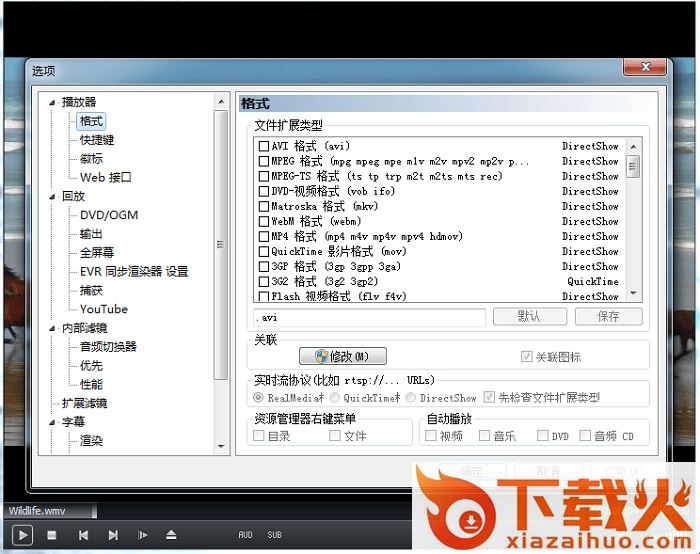
Task: Click the 保存 button
Action: click(x=608, y=316)
